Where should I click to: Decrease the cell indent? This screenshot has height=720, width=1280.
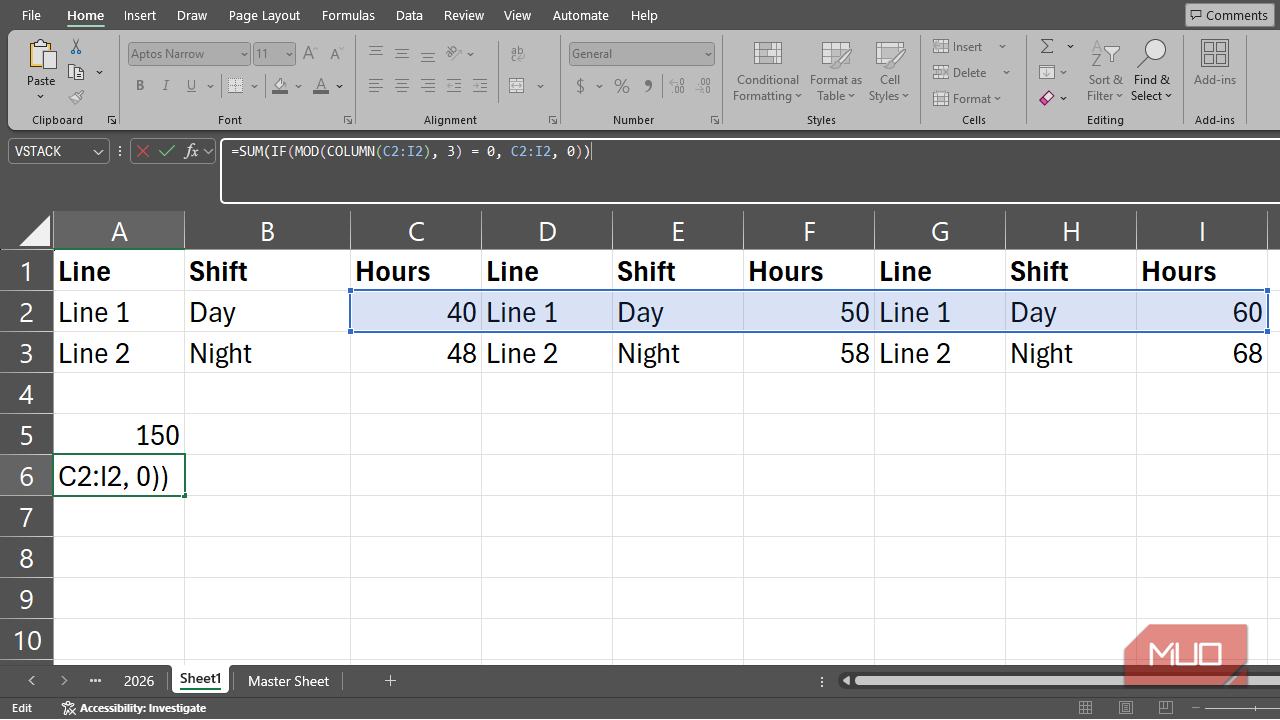coord(455,86)
